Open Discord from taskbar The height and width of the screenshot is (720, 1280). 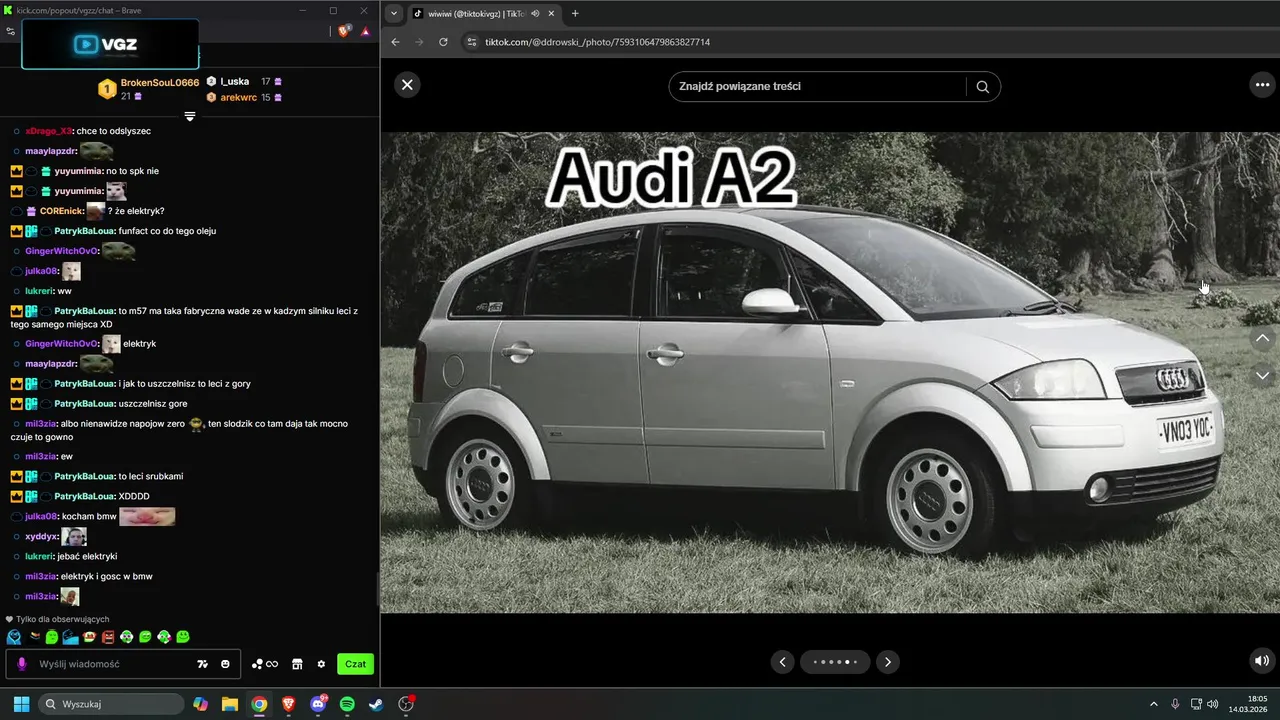click(x=318, y=704)
